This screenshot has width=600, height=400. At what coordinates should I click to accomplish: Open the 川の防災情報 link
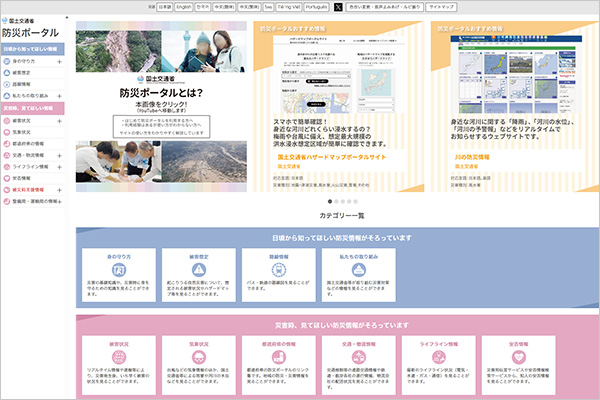pos(472,157)
